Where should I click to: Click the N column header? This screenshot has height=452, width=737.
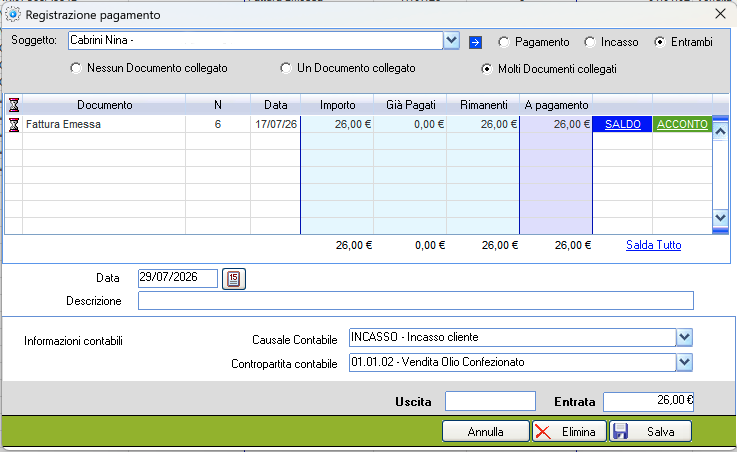218,105
